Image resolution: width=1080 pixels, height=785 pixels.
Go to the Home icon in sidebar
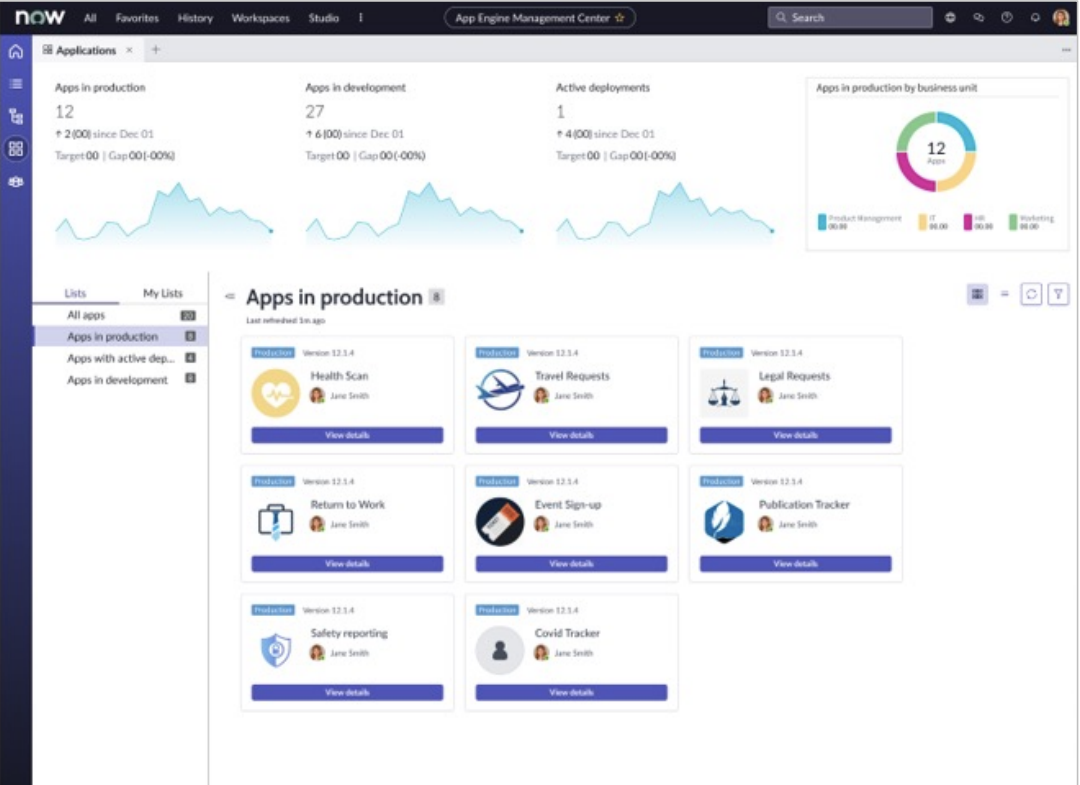point(15,52)
